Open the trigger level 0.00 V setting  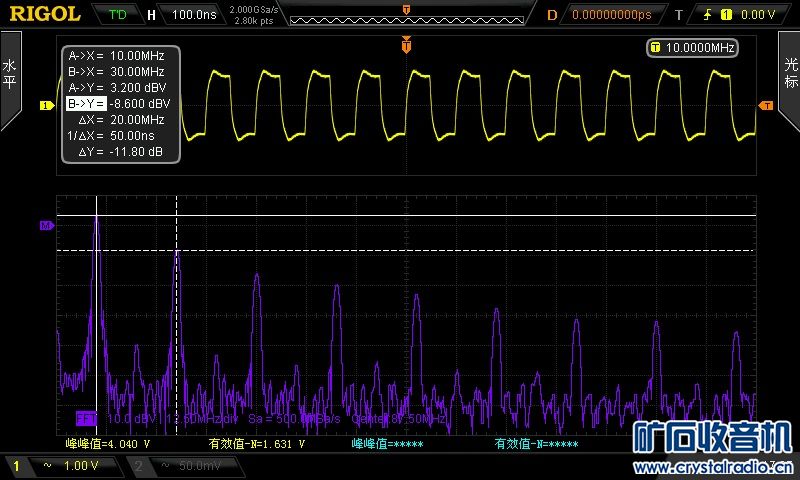(758, 15)
